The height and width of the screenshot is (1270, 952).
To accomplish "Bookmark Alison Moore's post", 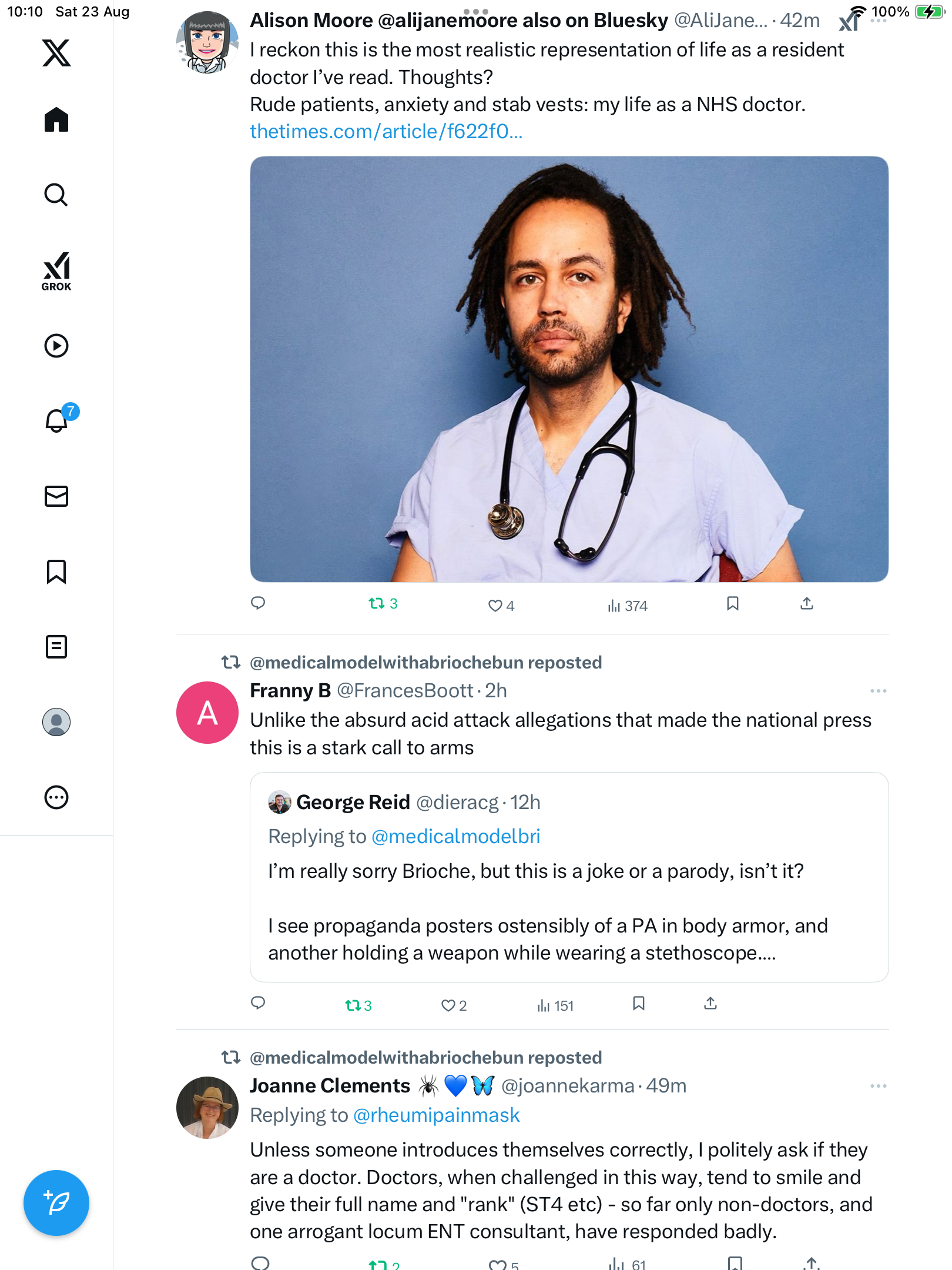I will coord(732,604).
